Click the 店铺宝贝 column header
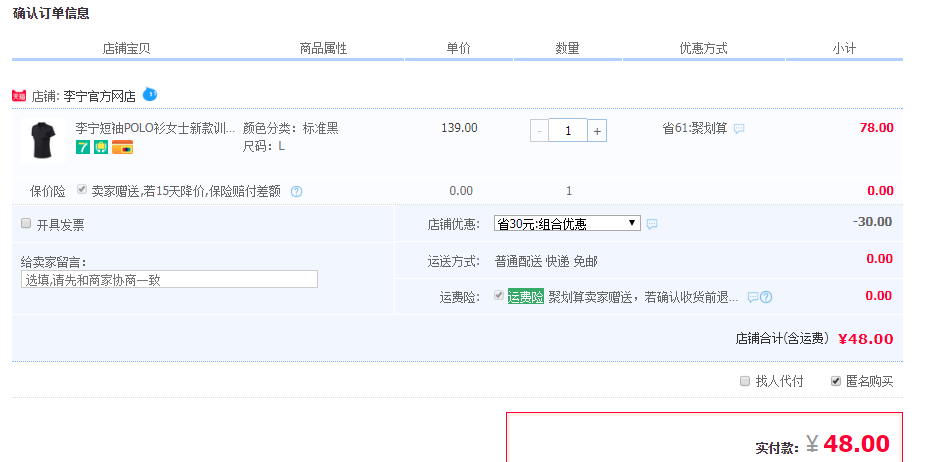The width and height of the screenshot is (938, 462). pyautogui.click(x=126, y=49)
